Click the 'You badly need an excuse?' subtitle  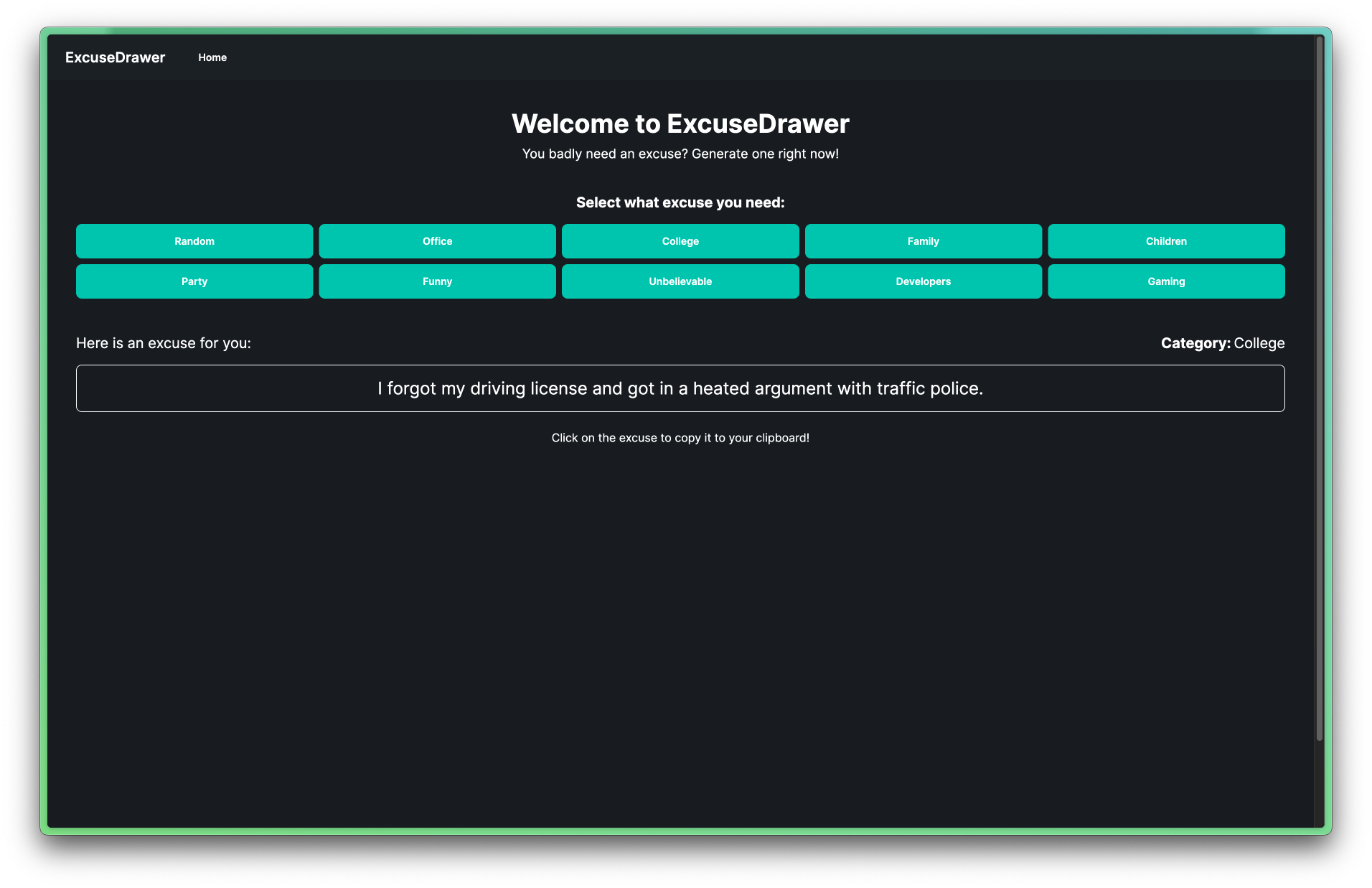(680, 154)
